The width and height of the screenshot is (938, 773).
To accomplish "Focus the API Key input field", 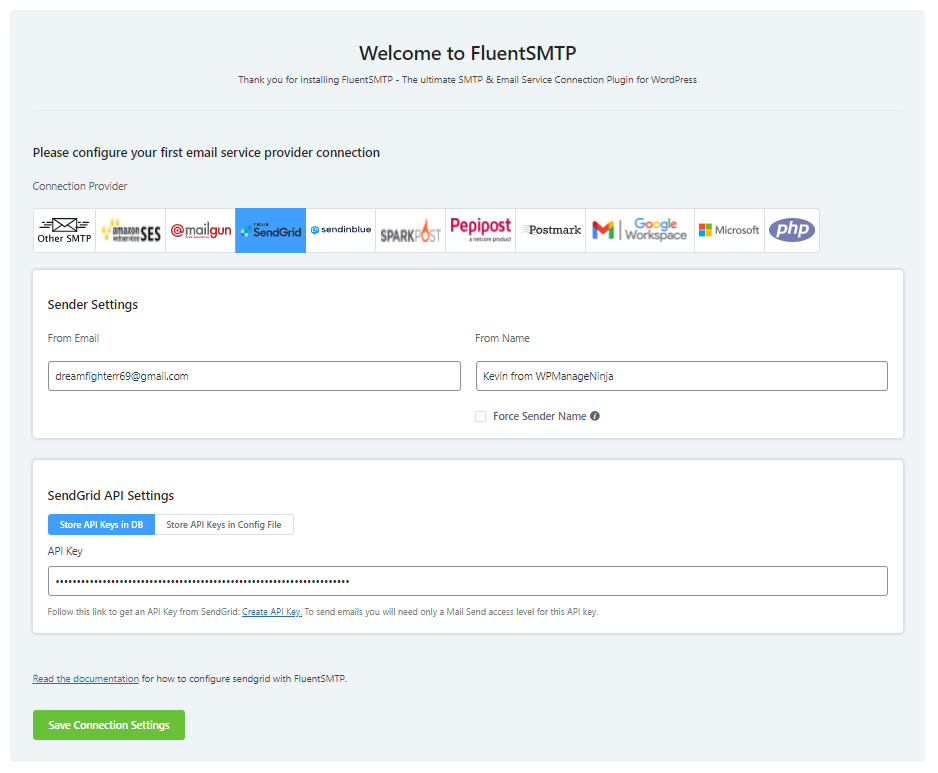I will click(468, 581).
